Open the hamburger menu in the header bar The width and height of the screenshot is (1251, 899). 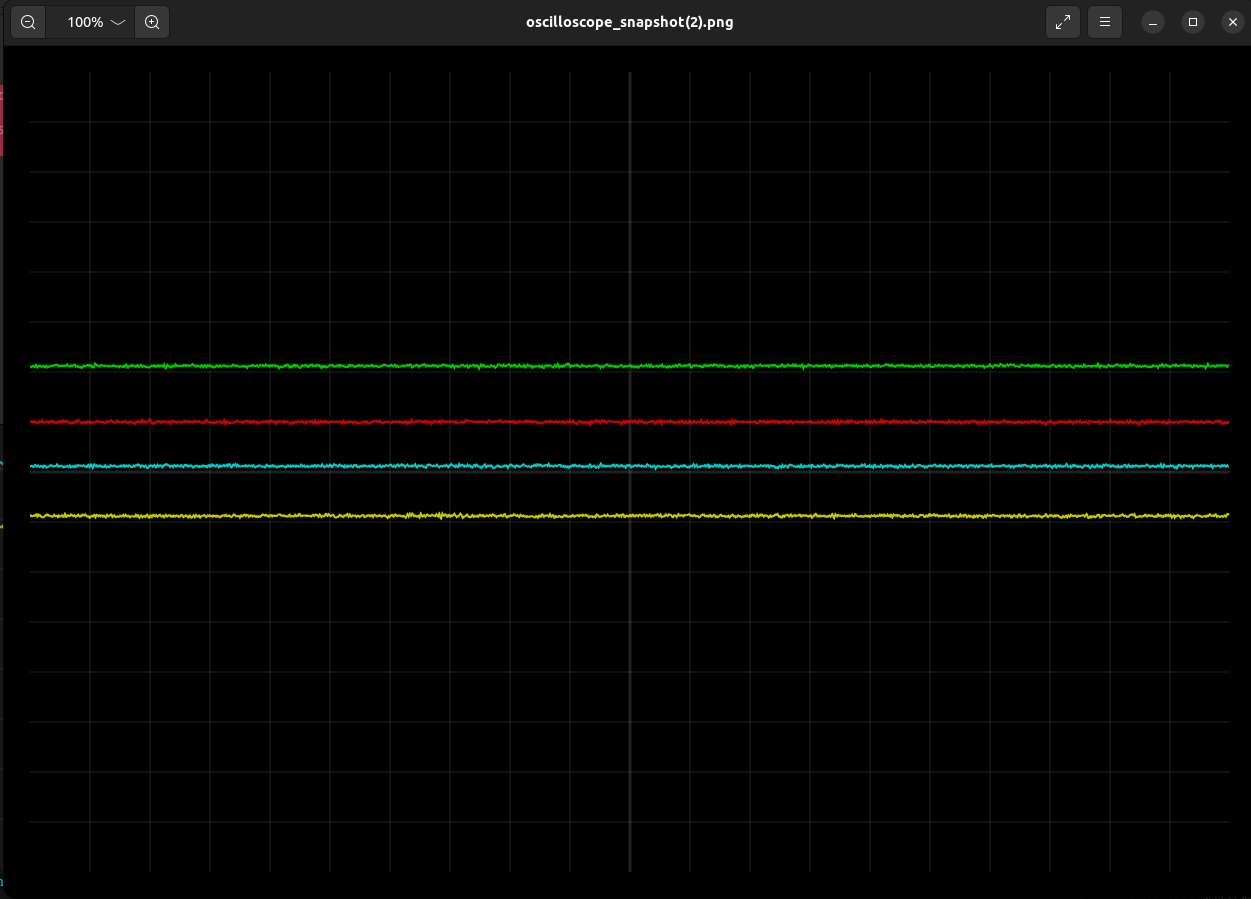(x=1104, y=21)
